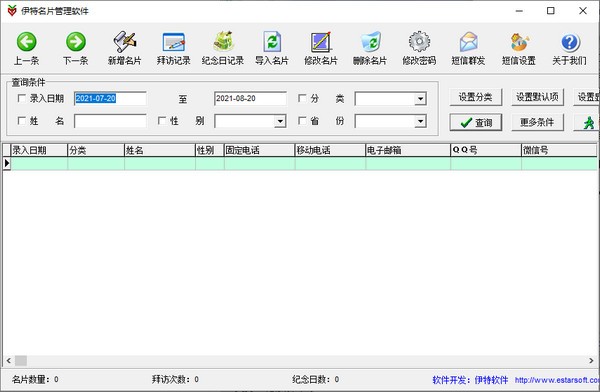Click 软件开发: 伊特软件 text
The image size is (600, 392).
click(x=470, y=380)
